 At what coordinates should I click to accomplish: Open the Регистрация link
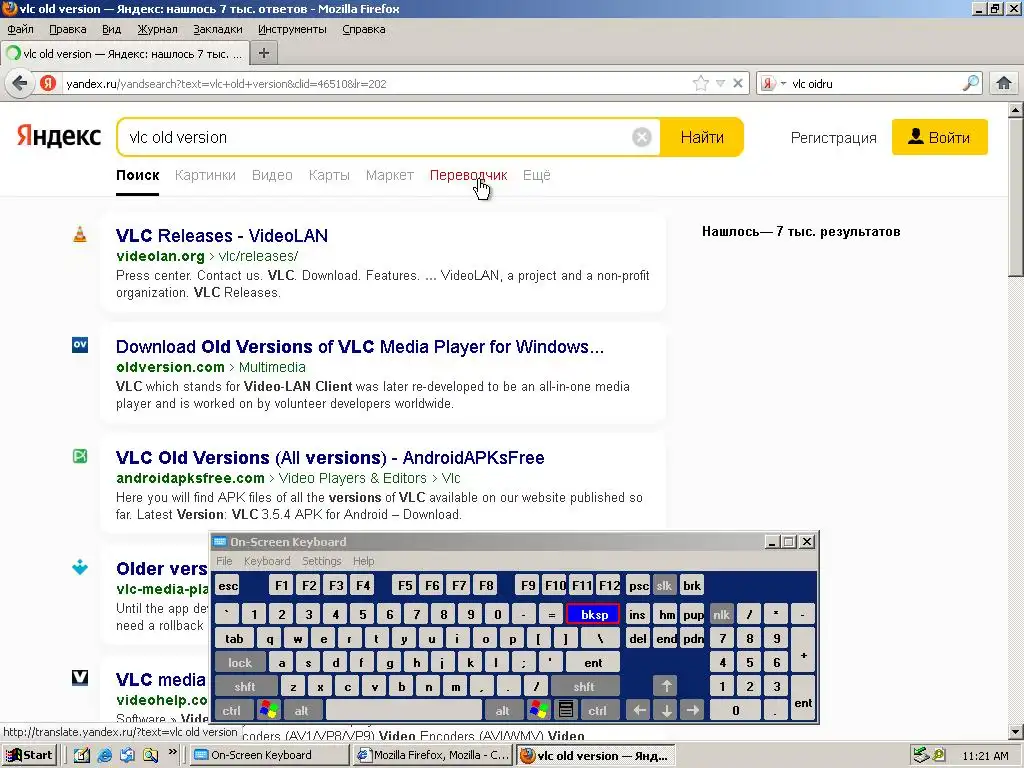pyautogui.click(x=833, y=138)
